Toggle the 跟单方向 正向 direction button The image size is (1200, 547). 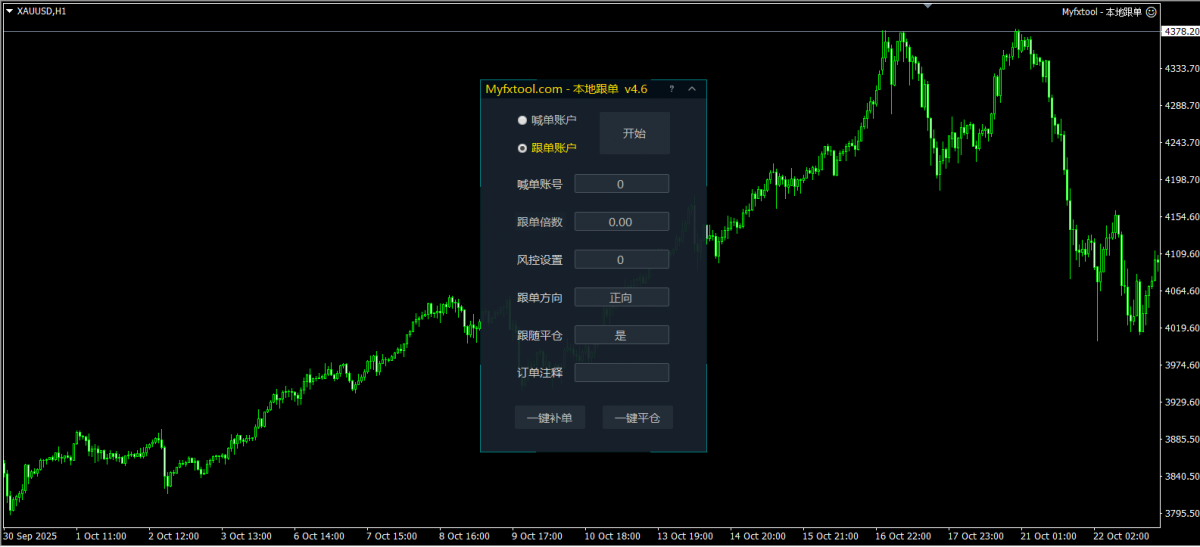(x=621, y=297)
